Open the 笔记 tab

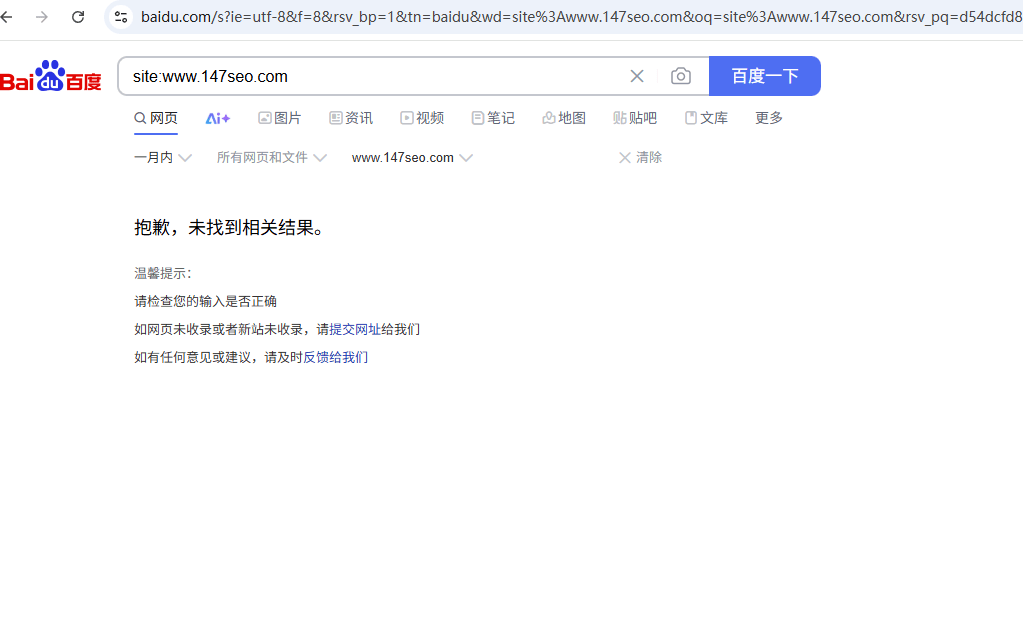(x=493, y=118)
